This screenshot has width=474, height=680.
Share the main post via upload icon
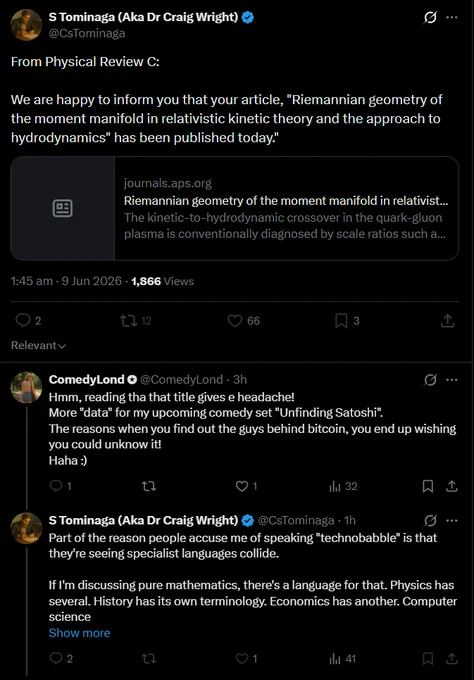click(448, 321)
